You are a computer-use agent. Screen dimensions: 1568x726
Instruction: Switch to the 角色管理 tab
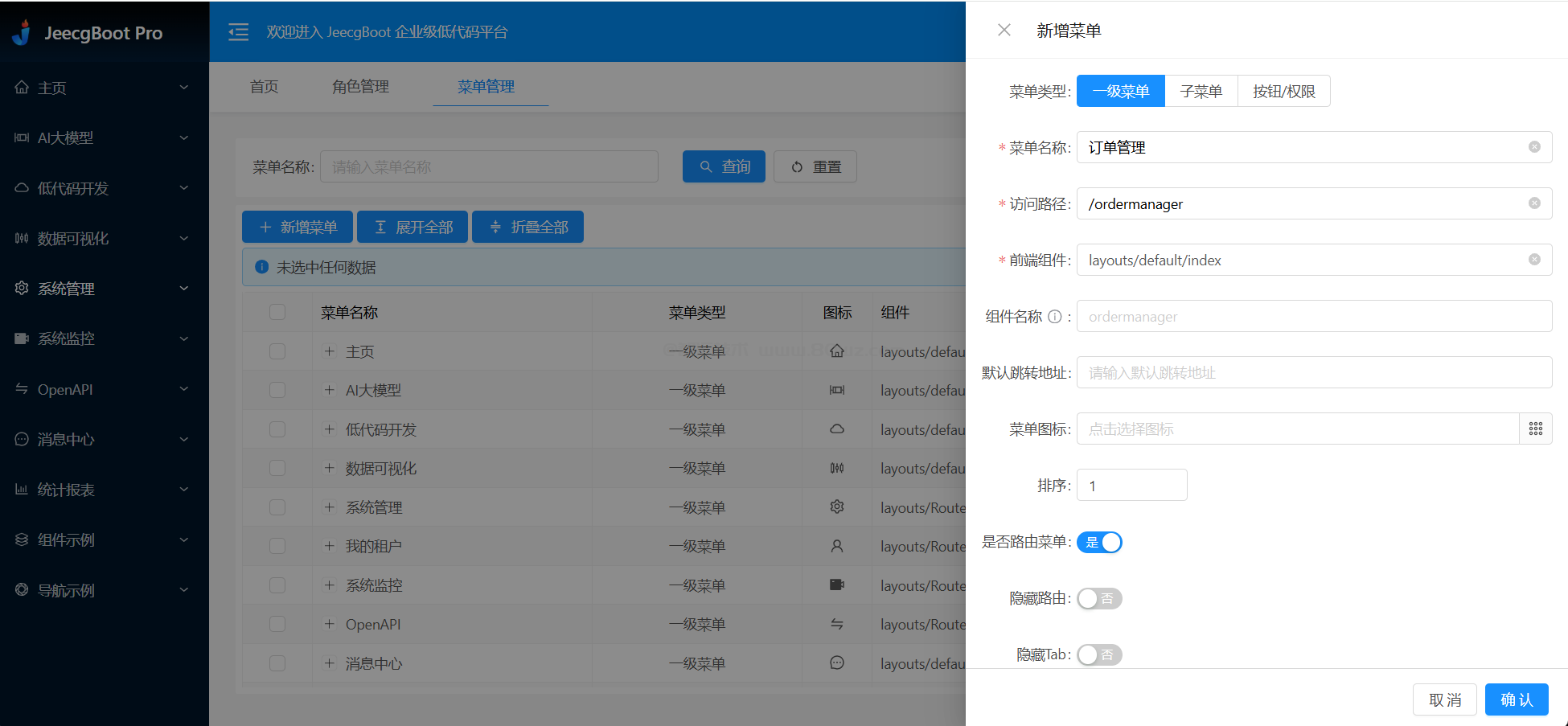[360, 86]
